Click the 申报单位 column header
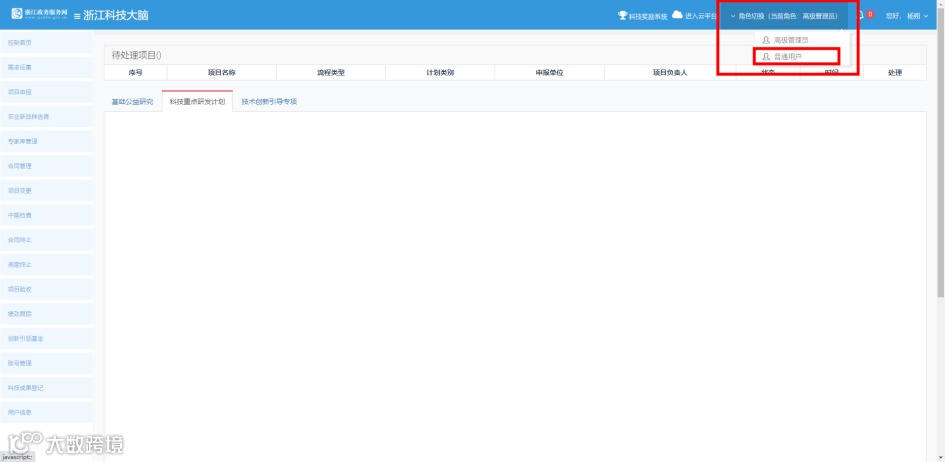 pos(549,72)
